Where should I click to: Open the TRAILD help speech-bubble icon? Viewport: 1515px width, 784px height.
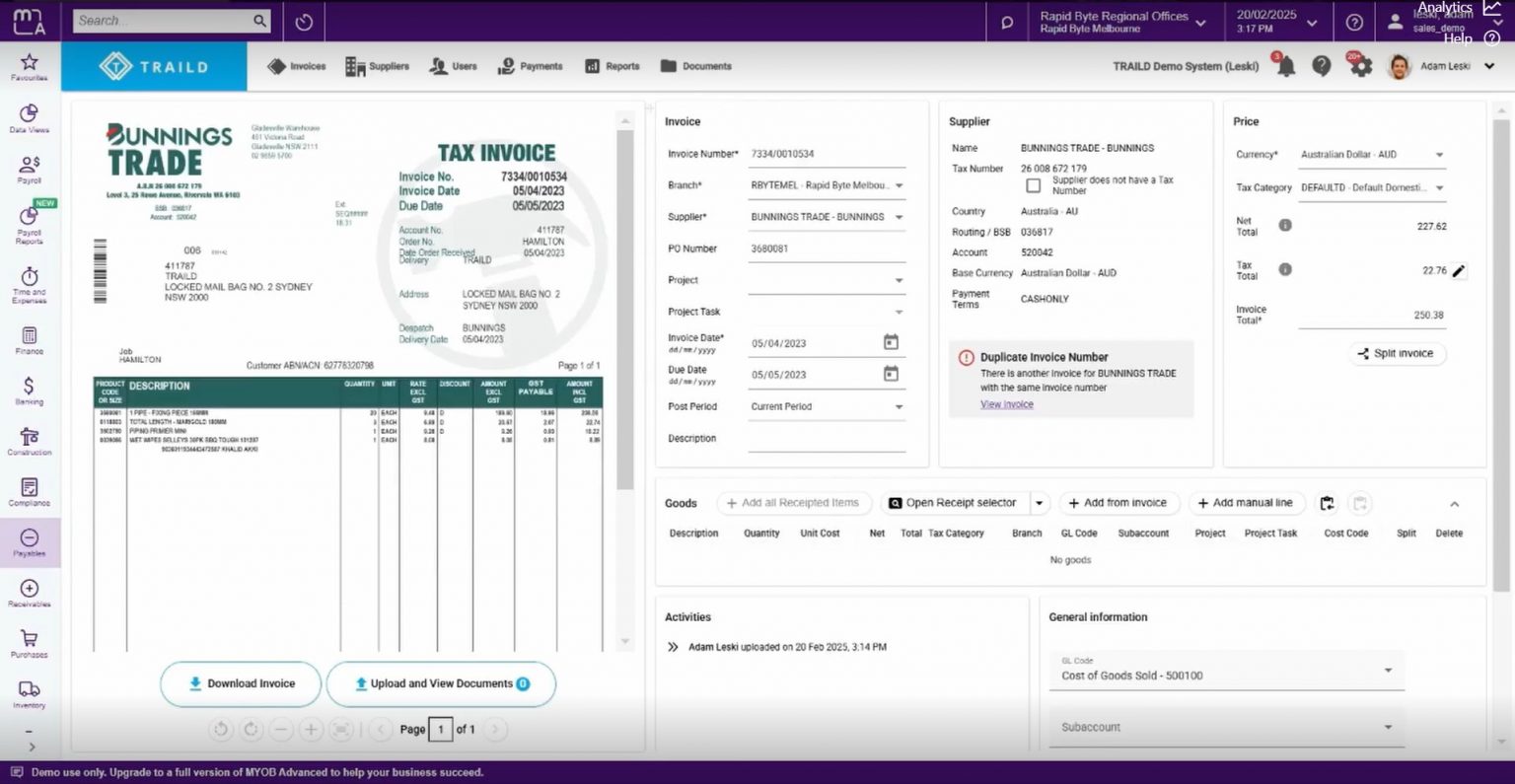(x=1322, y=66)
